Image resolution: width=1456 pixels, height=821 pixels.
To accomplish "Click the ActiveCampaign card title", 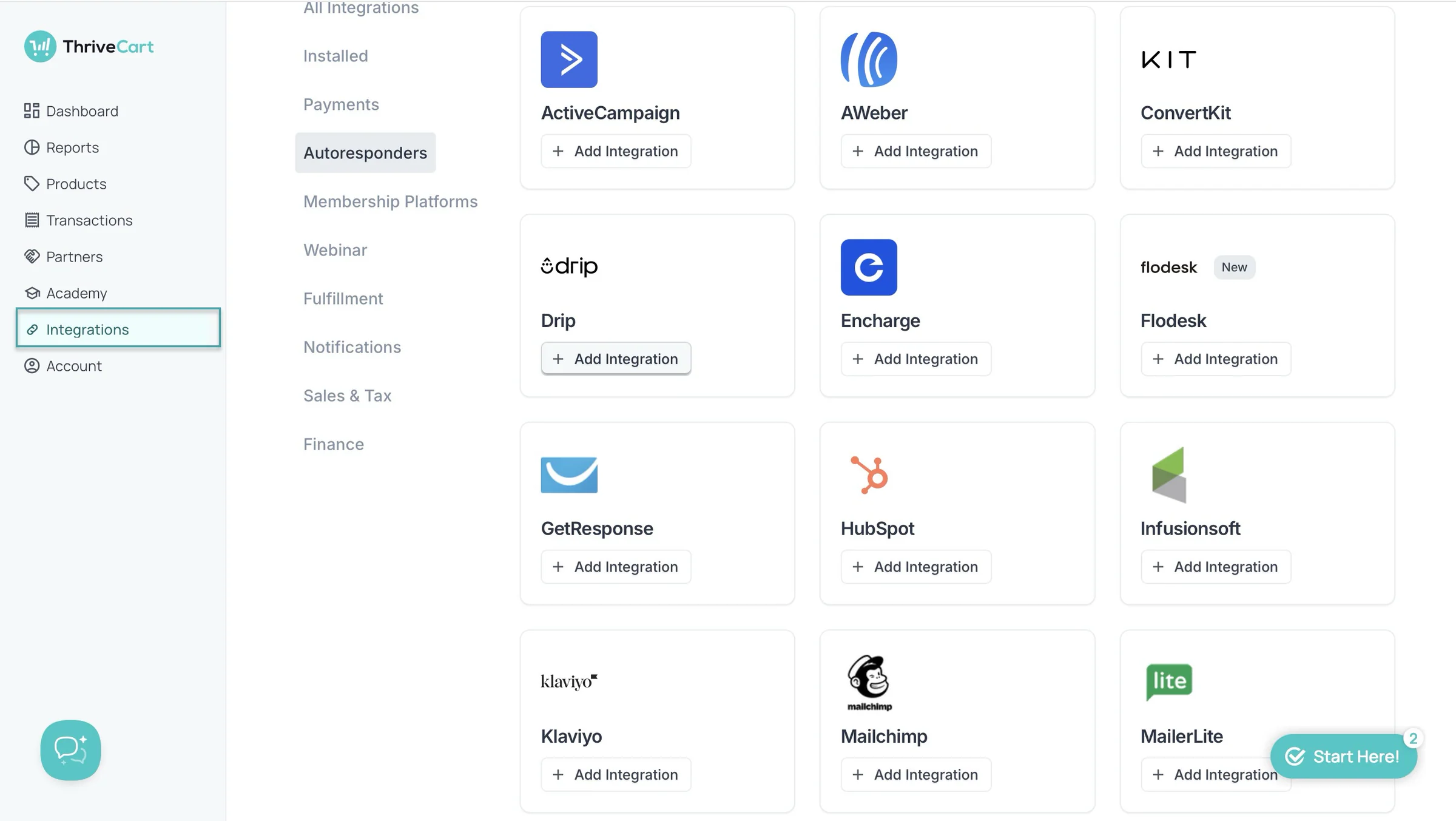I will click(610, 113).
